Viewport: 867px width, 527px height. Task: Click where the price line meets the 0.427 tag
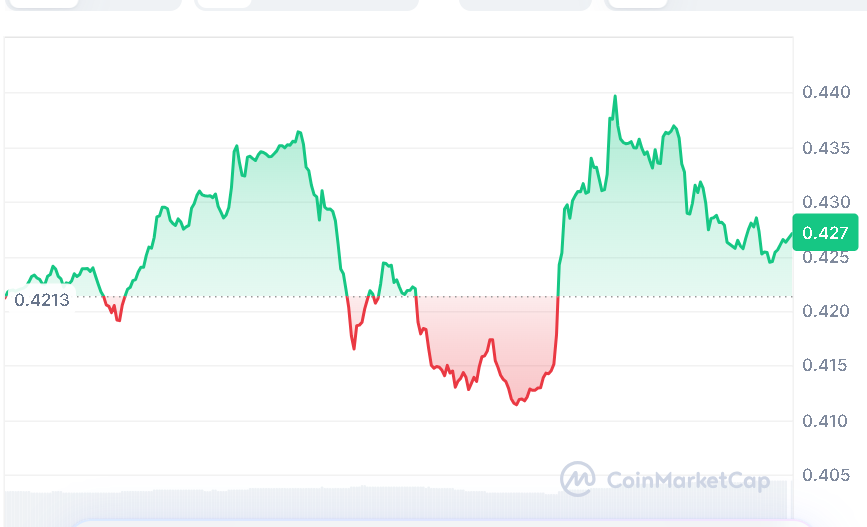coord(791,235)
